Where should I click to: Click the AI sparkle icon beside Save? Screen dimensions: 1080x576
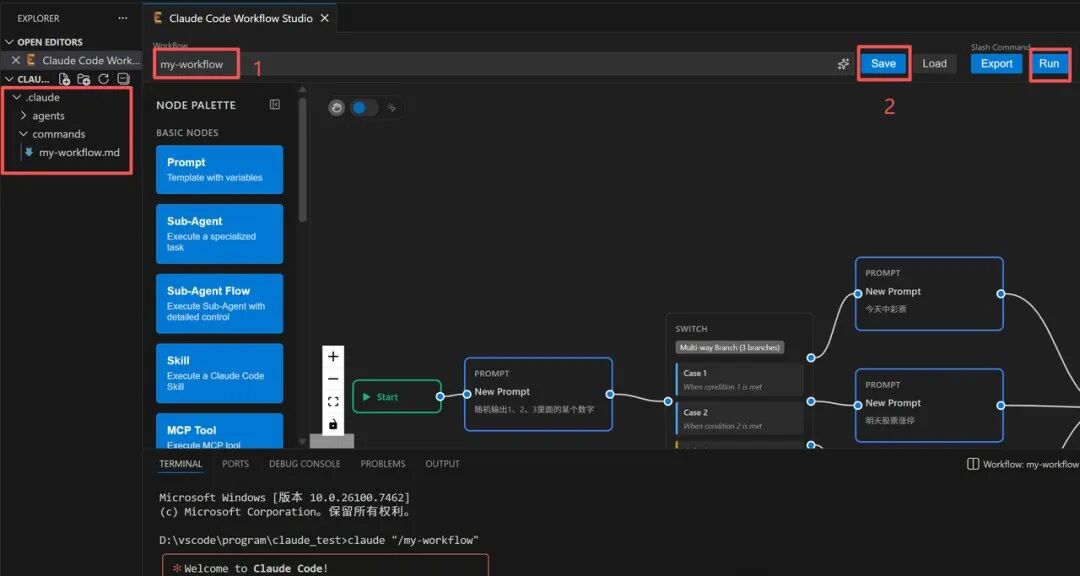pyautogui.click(x=843, y=64)
